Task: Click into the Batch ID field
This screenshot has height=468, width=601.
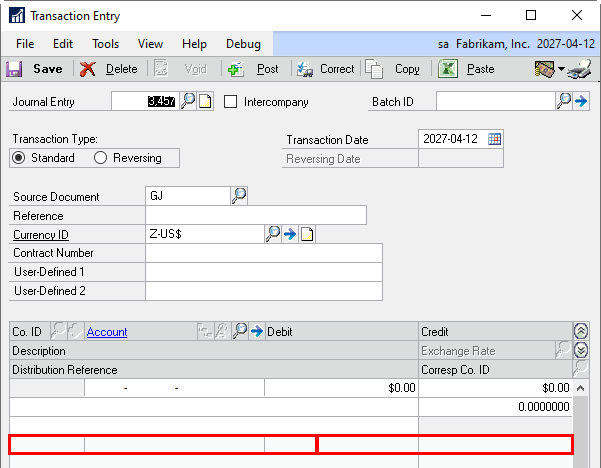Action: point(496,101)
